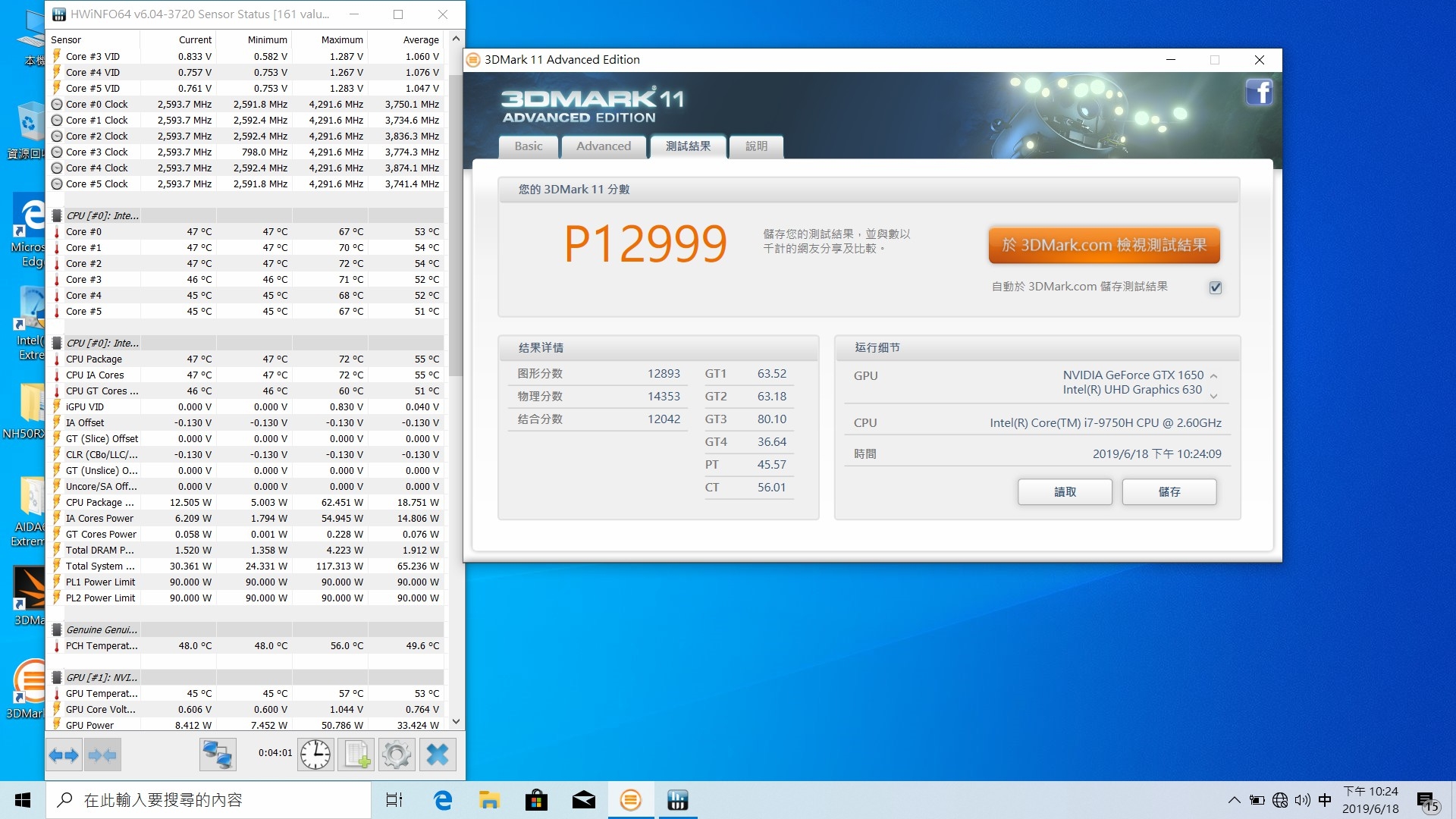Close sensors with the blue X icon
Viewport: 1456px width, 819px height.
(x=438, y=755)
